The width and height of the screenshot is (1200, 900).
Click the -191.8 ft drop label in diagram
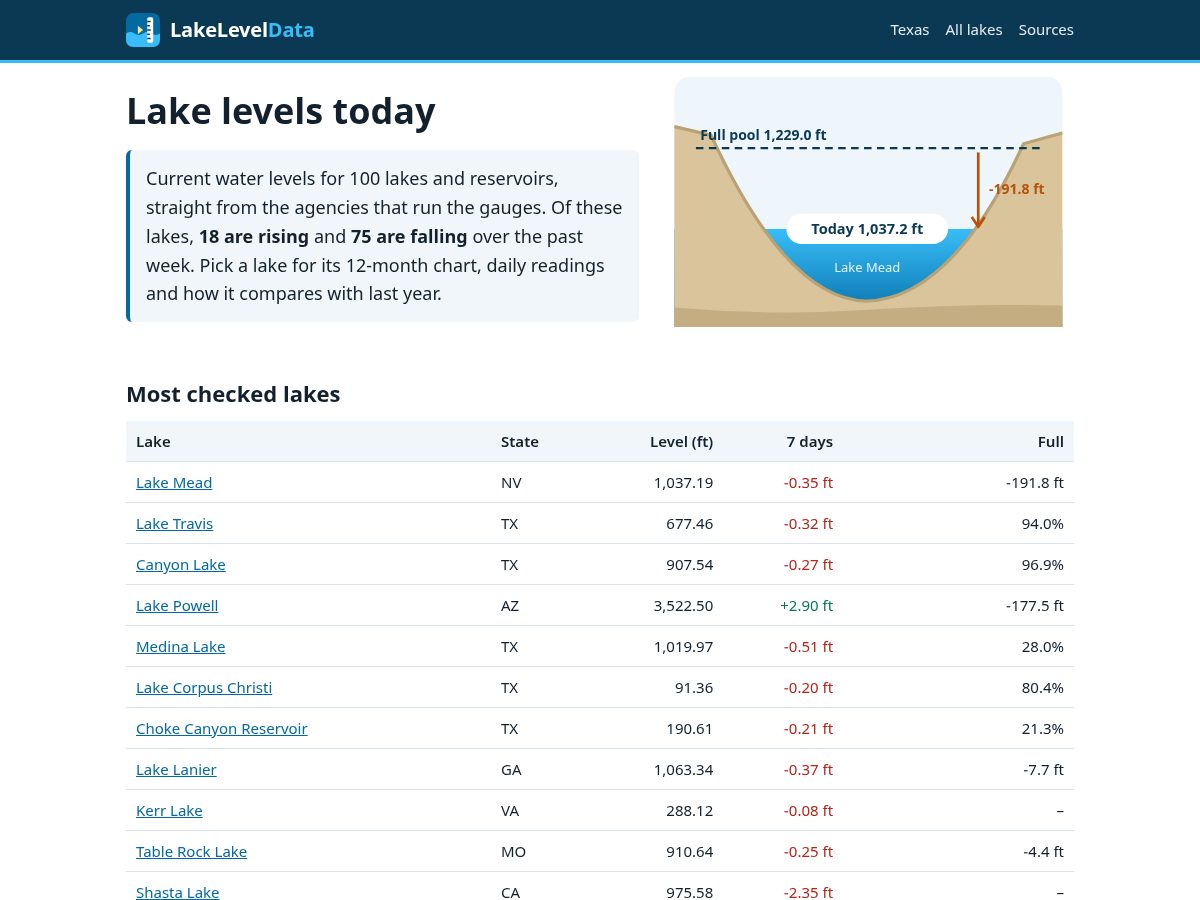1016,188
